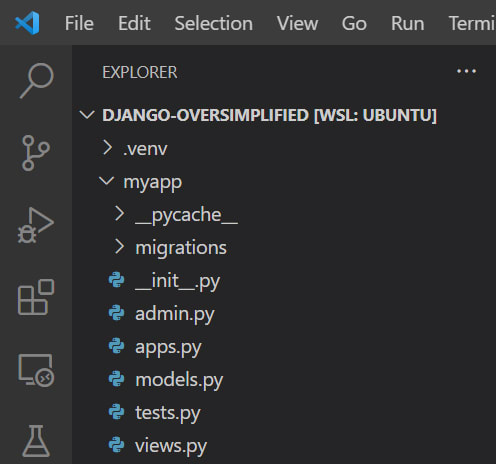Open the Go menu
Screen dimensions: 496x464
pyautogui.click(x=354, y=23)
